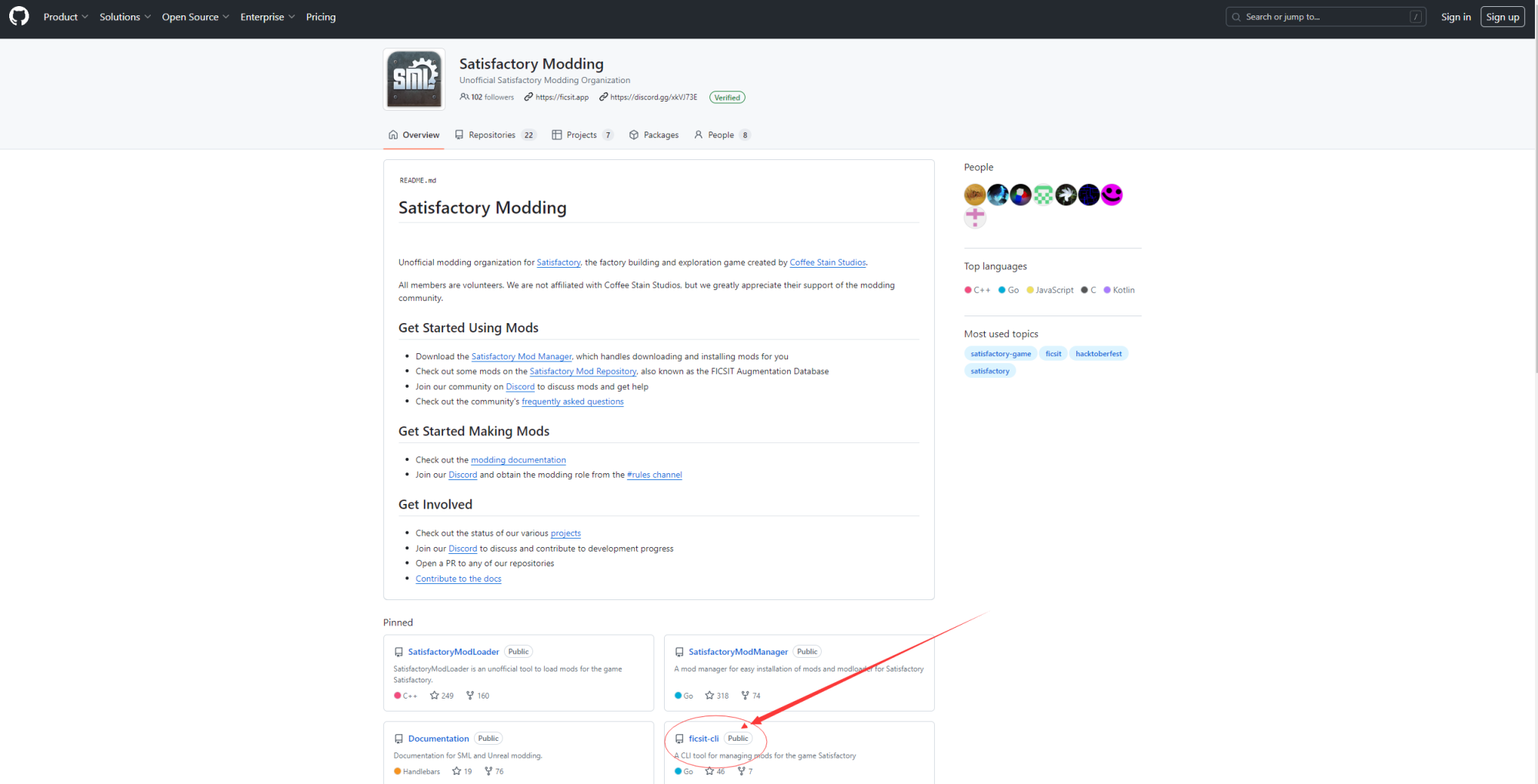Select the satisfactory topic tag
Image resolution: width=1538 pixels, height=784 pixels.
click(990, 371)
